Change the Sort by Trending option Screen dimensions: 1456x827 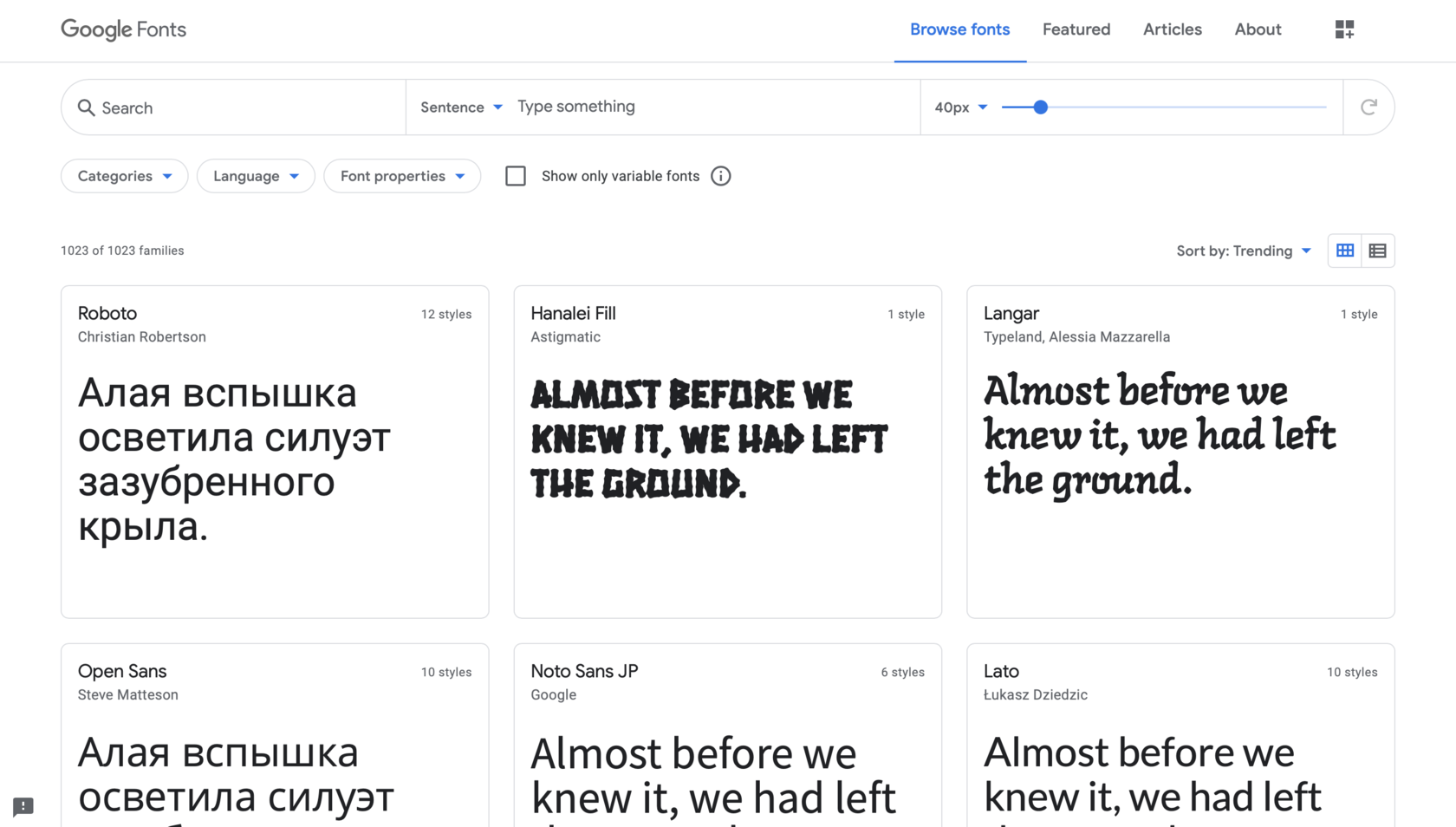click(1244, 251)
